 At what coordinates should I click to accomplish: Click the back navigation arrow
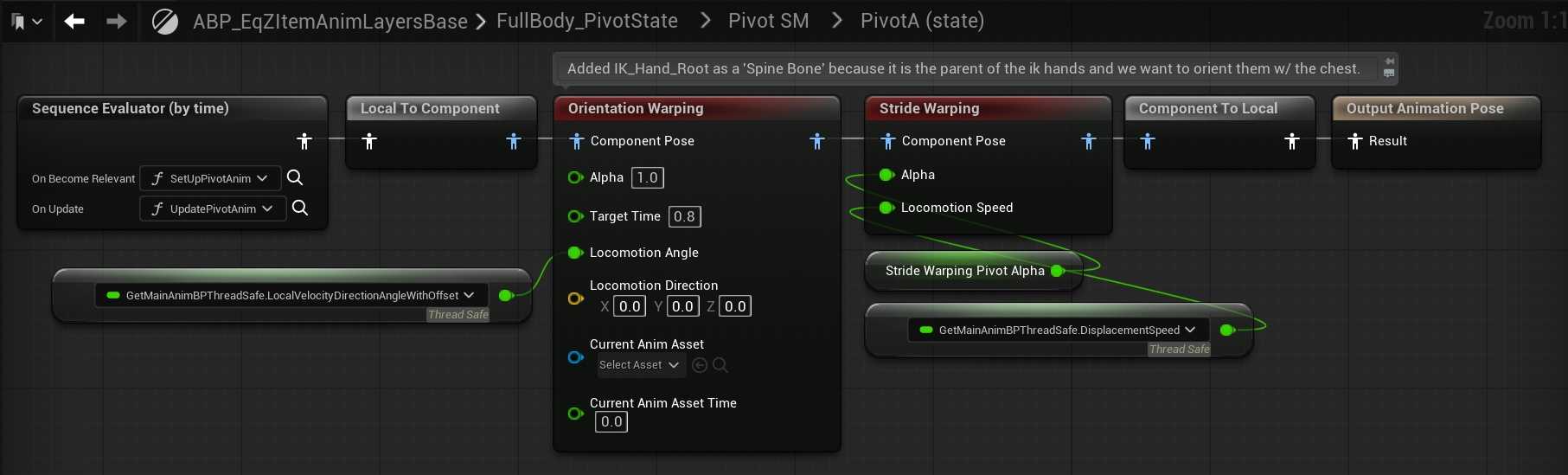(74, 22)
